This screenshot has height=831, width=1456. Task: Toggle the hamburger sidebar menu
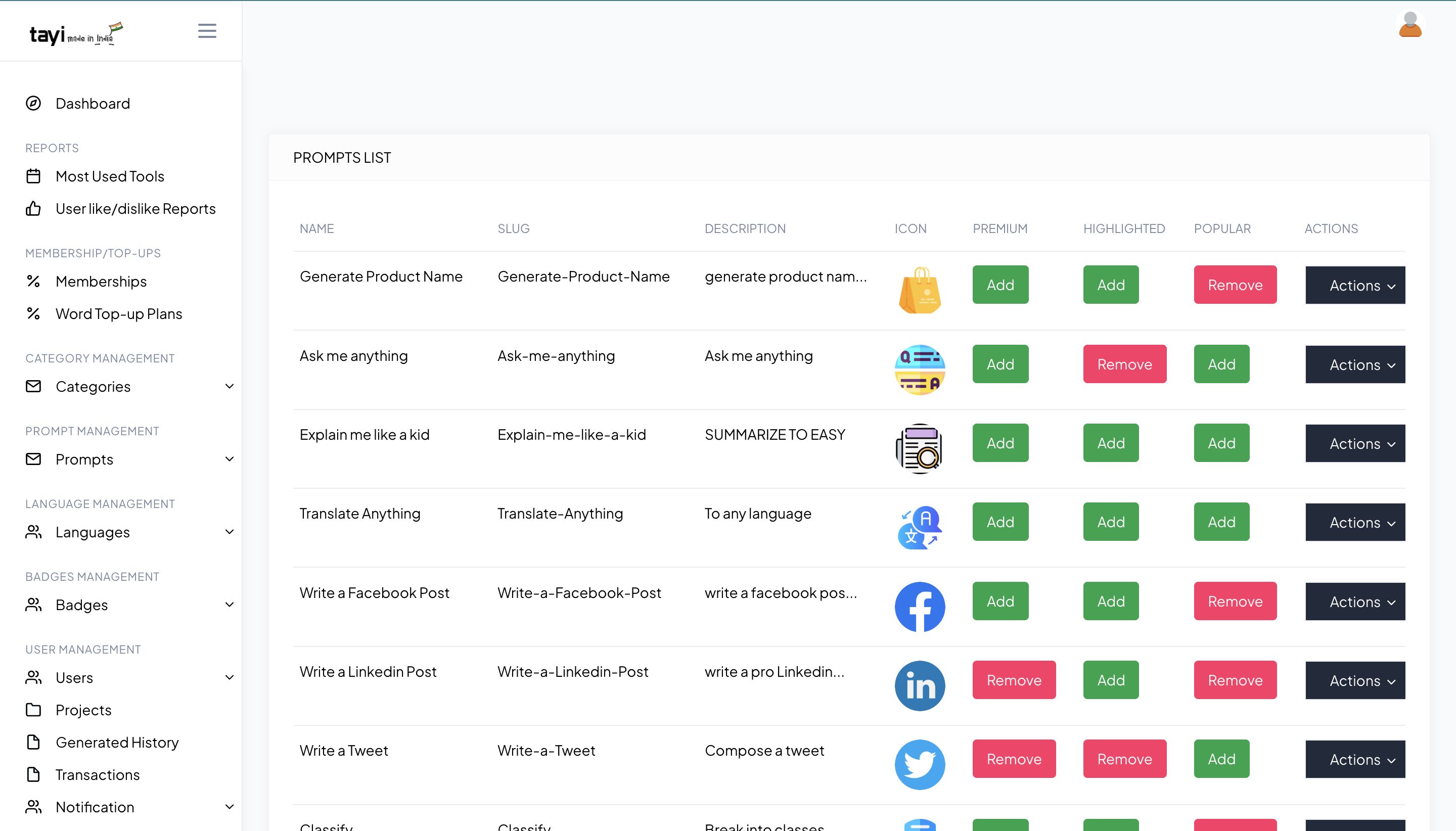(x=207, y=31)
